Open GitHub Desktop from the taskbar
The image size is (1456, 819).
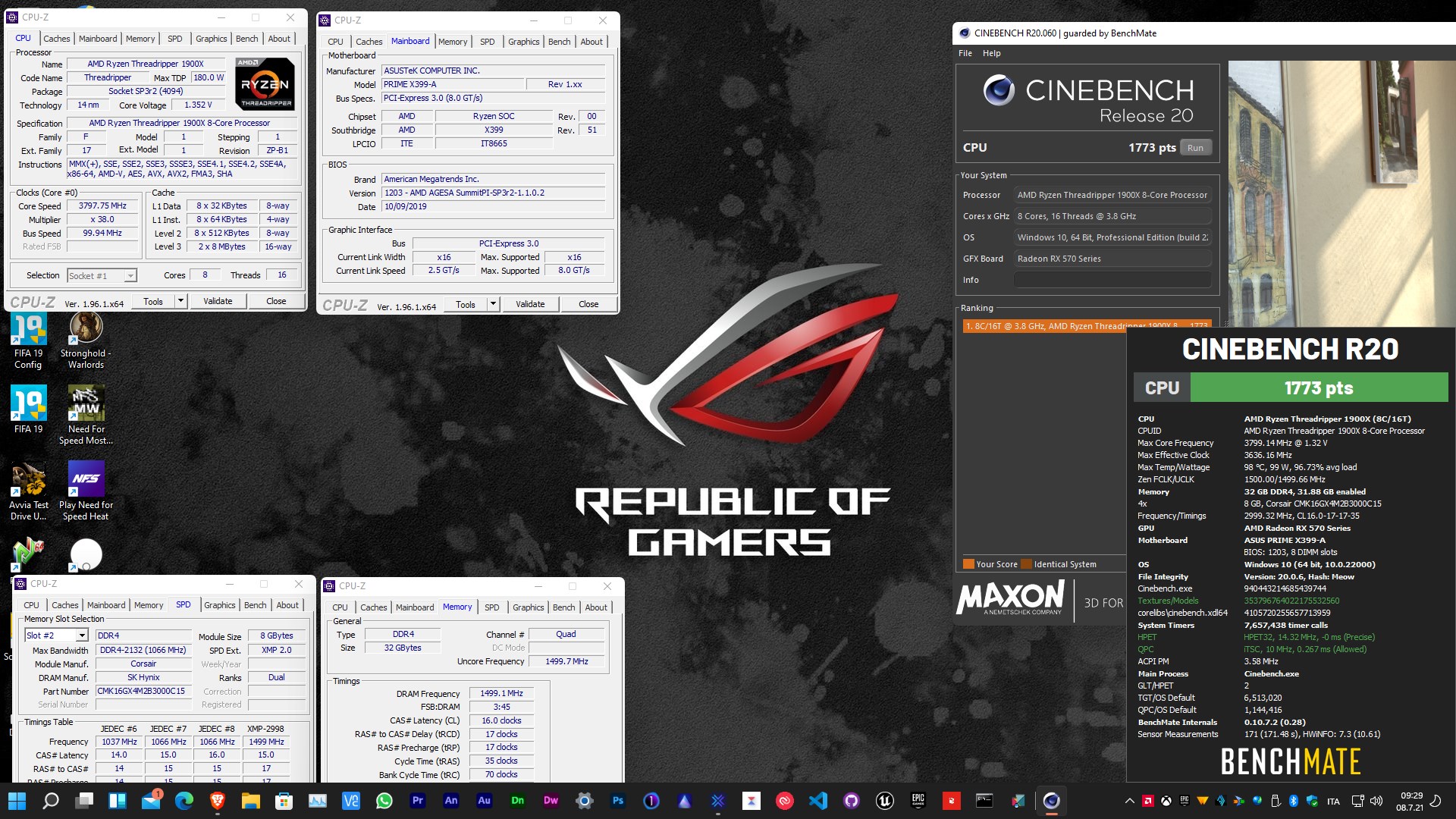[852, 800]
